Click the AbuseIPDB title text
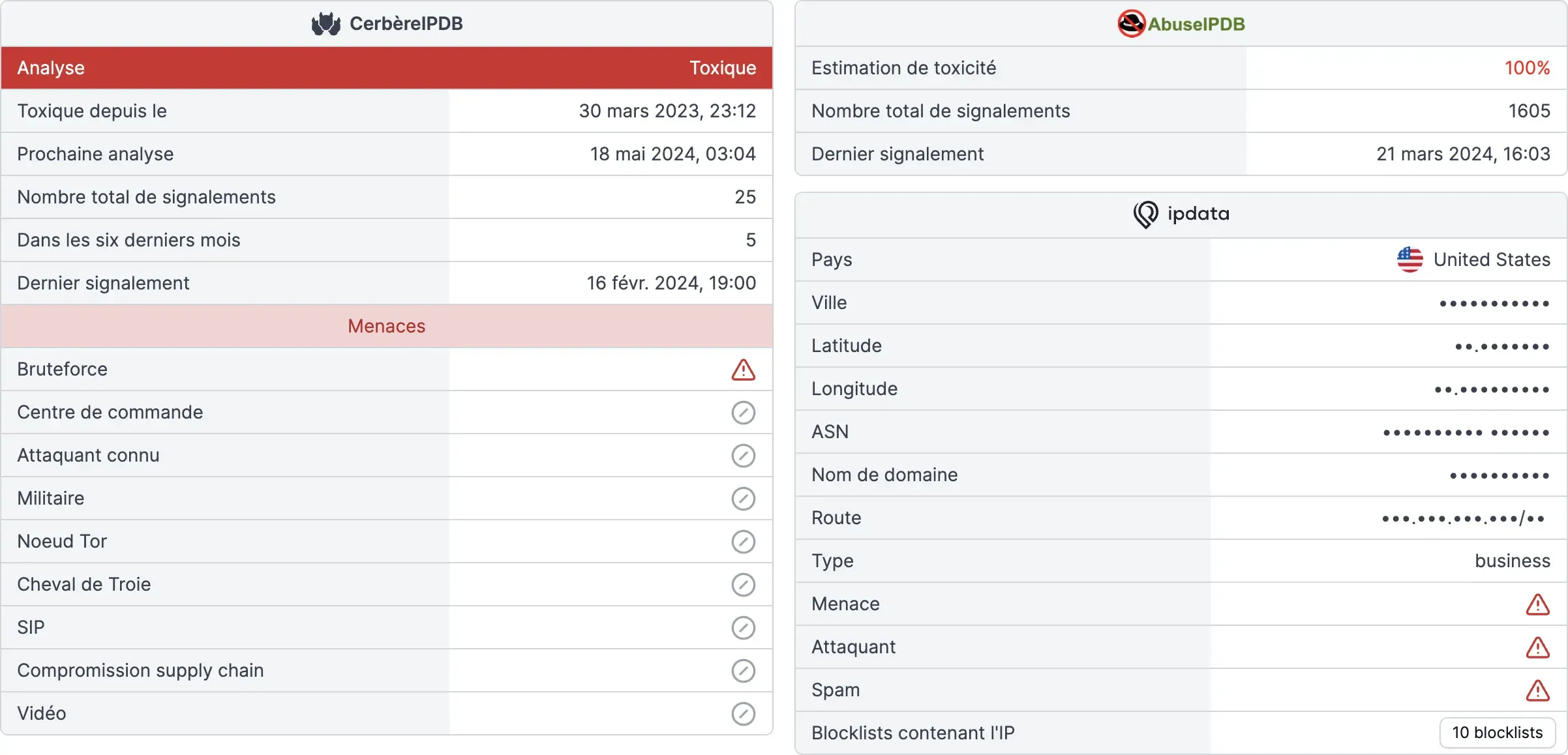Viewport: 1568px width, 755px height. 1196,24
